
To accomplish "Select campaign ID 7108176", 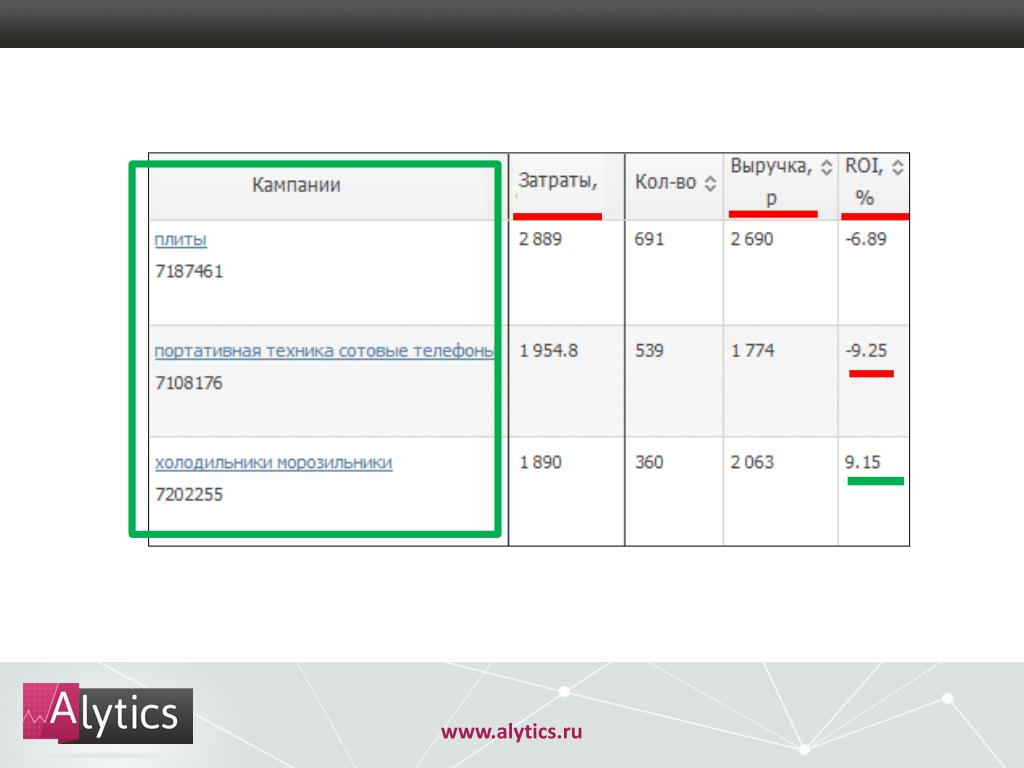I will click(x=189, y=383).
